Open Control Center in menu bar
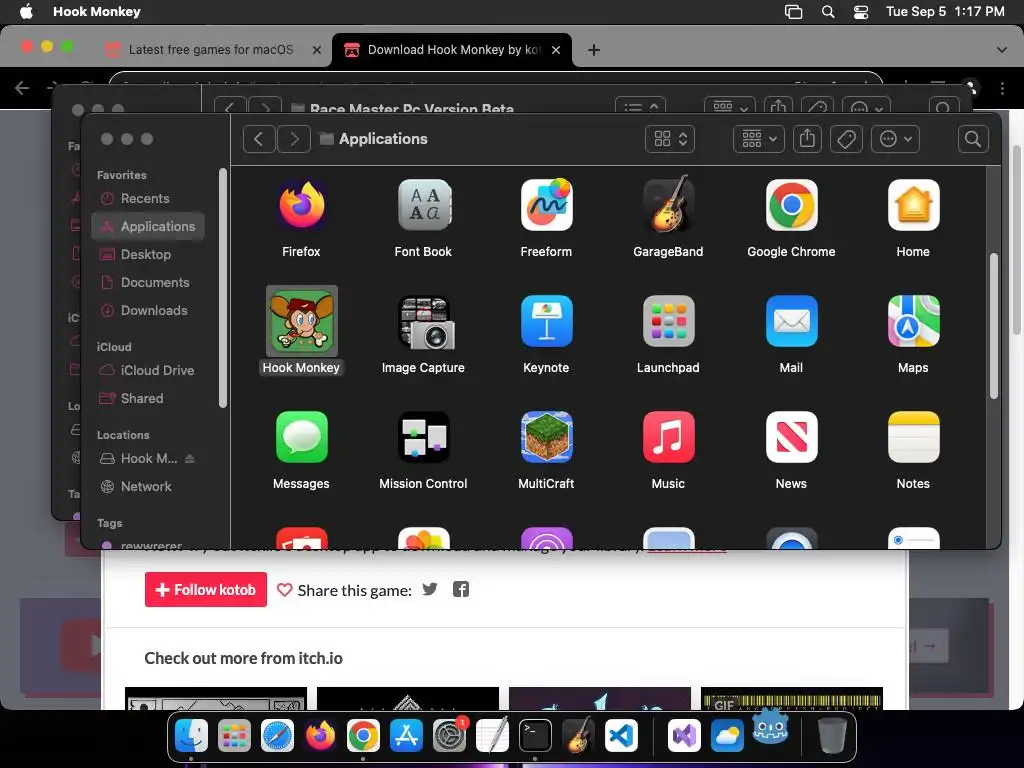 pos(861,12)
